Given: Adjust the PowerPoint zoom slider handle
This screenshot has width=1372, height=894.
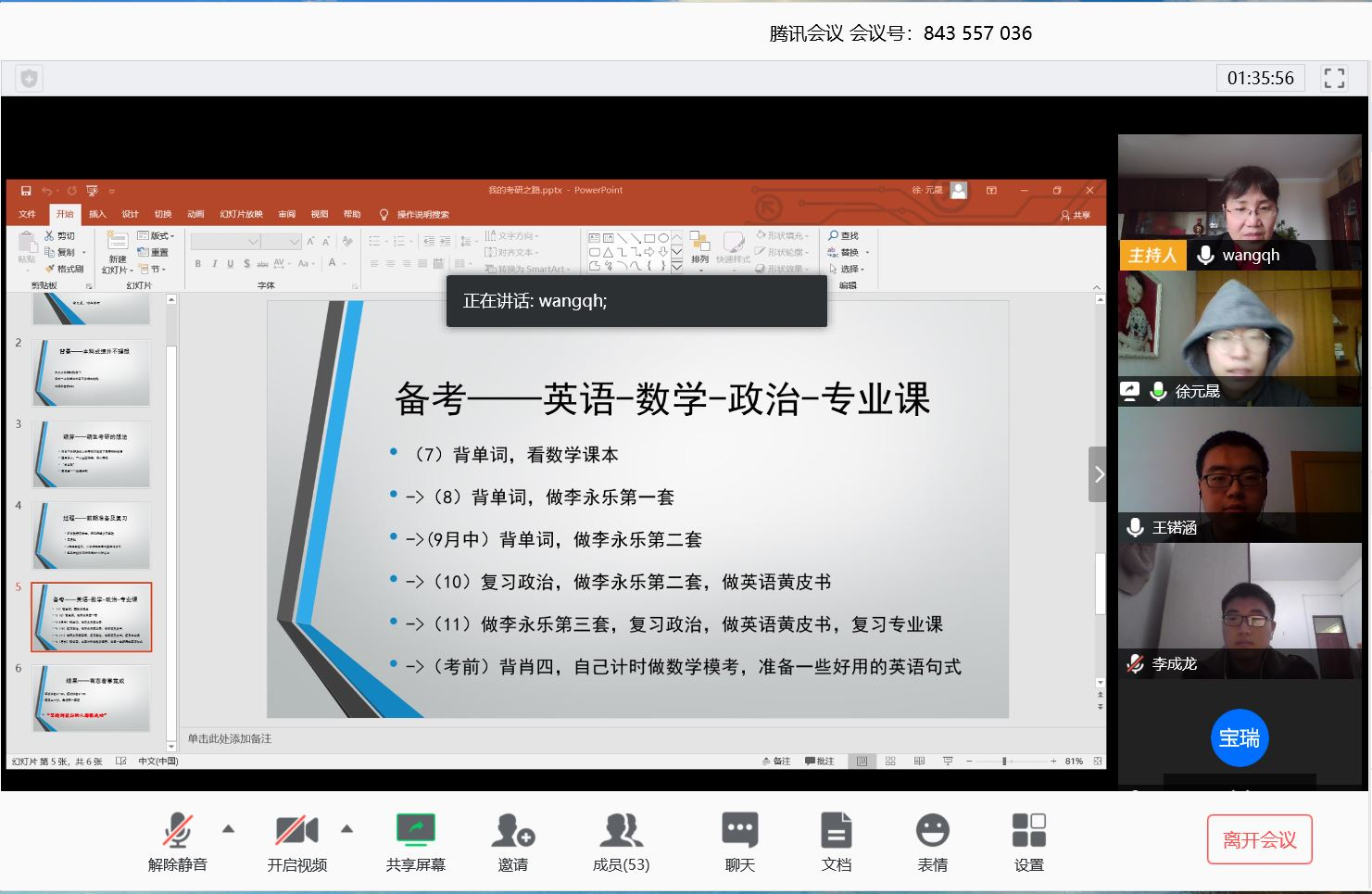Looking at the screenshot, I should tap(1004, 762).
